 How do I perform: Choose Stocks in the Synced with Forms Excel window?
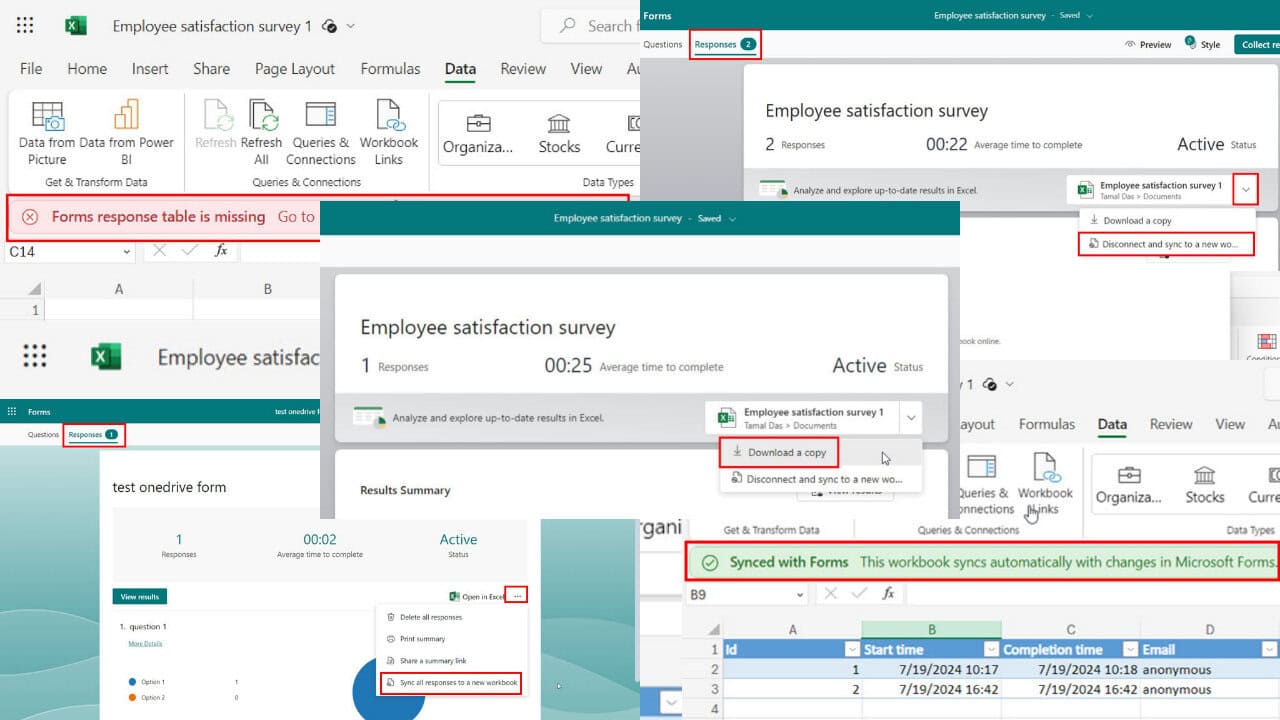[x=1205, y=484]
